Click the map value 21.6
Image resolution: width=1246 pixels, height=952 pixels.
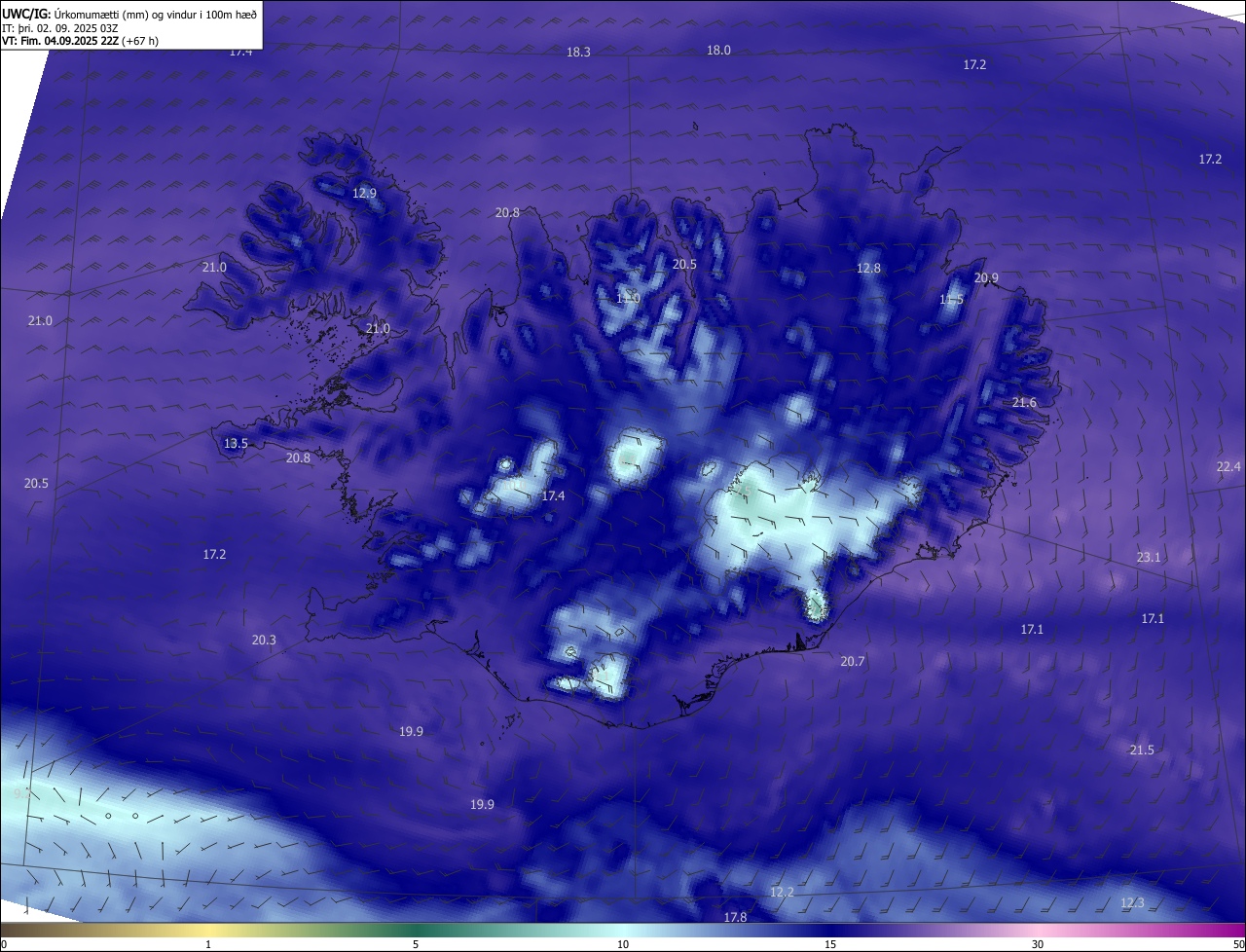(1024, 402)
